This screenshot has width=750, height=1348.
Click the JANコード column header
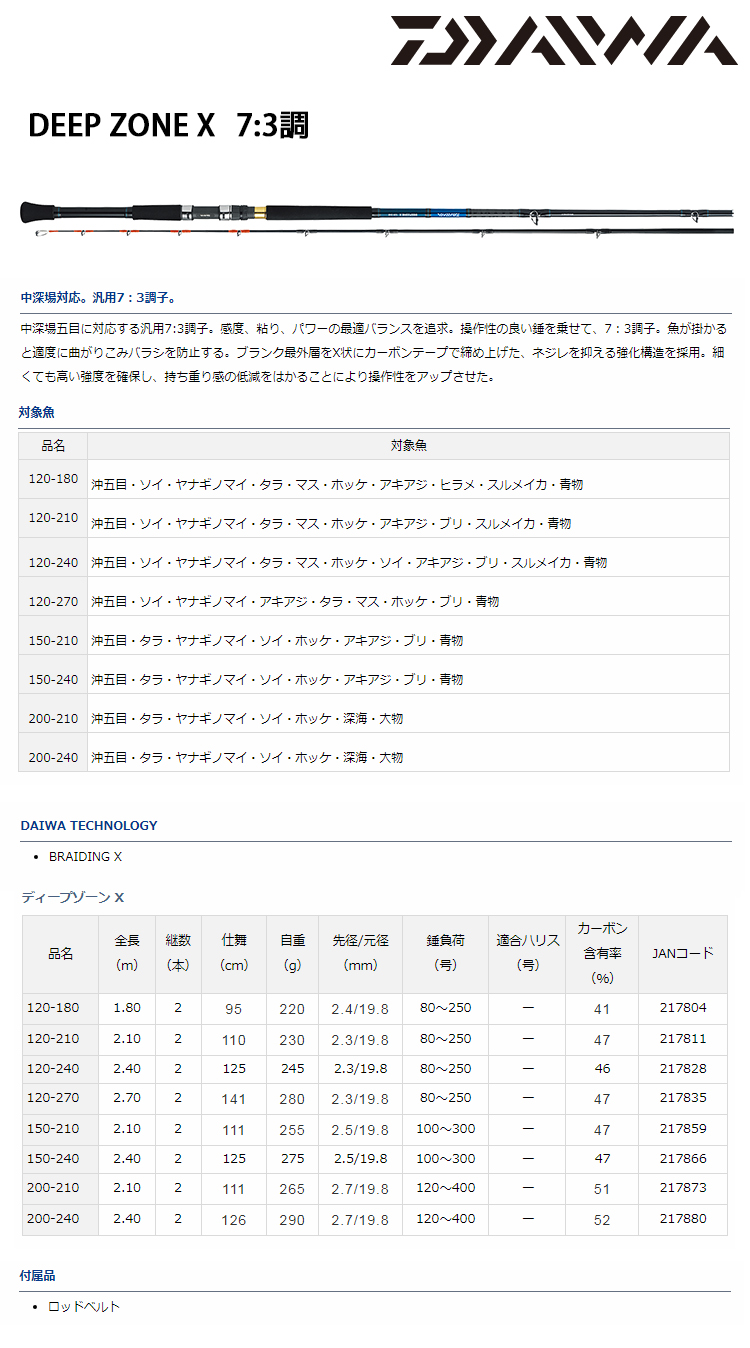683,953
